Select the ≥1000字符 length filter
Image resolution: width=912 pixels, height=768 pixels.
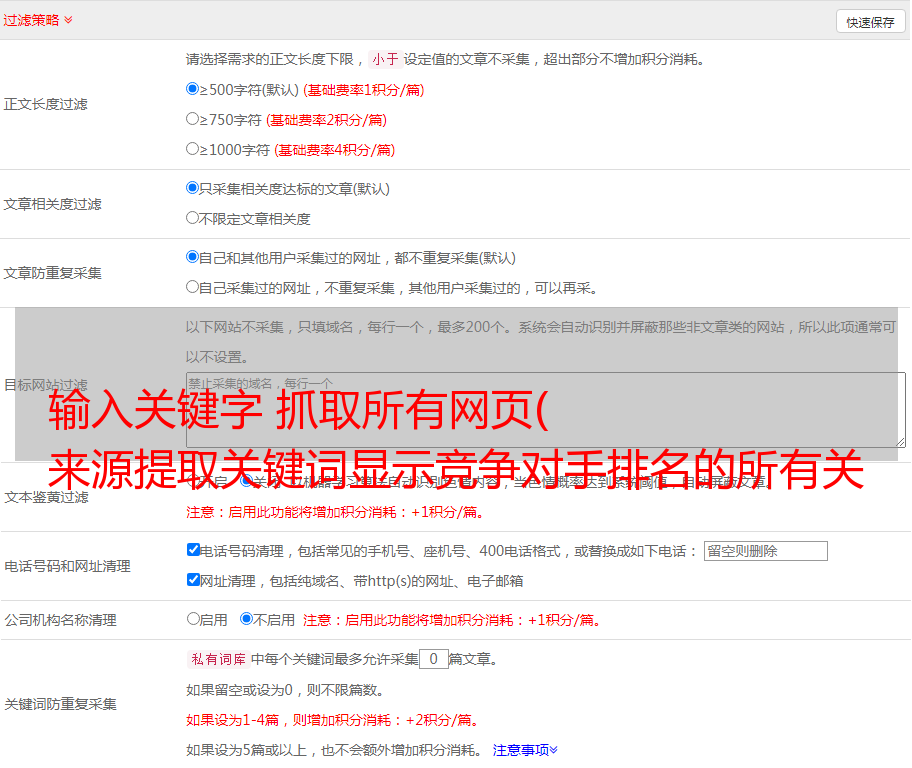point(193,149)
